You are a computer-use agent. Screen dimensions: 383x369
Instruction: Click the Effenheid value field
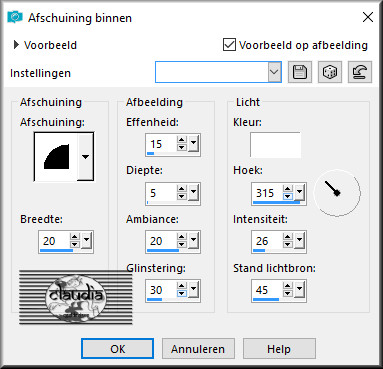161,144
